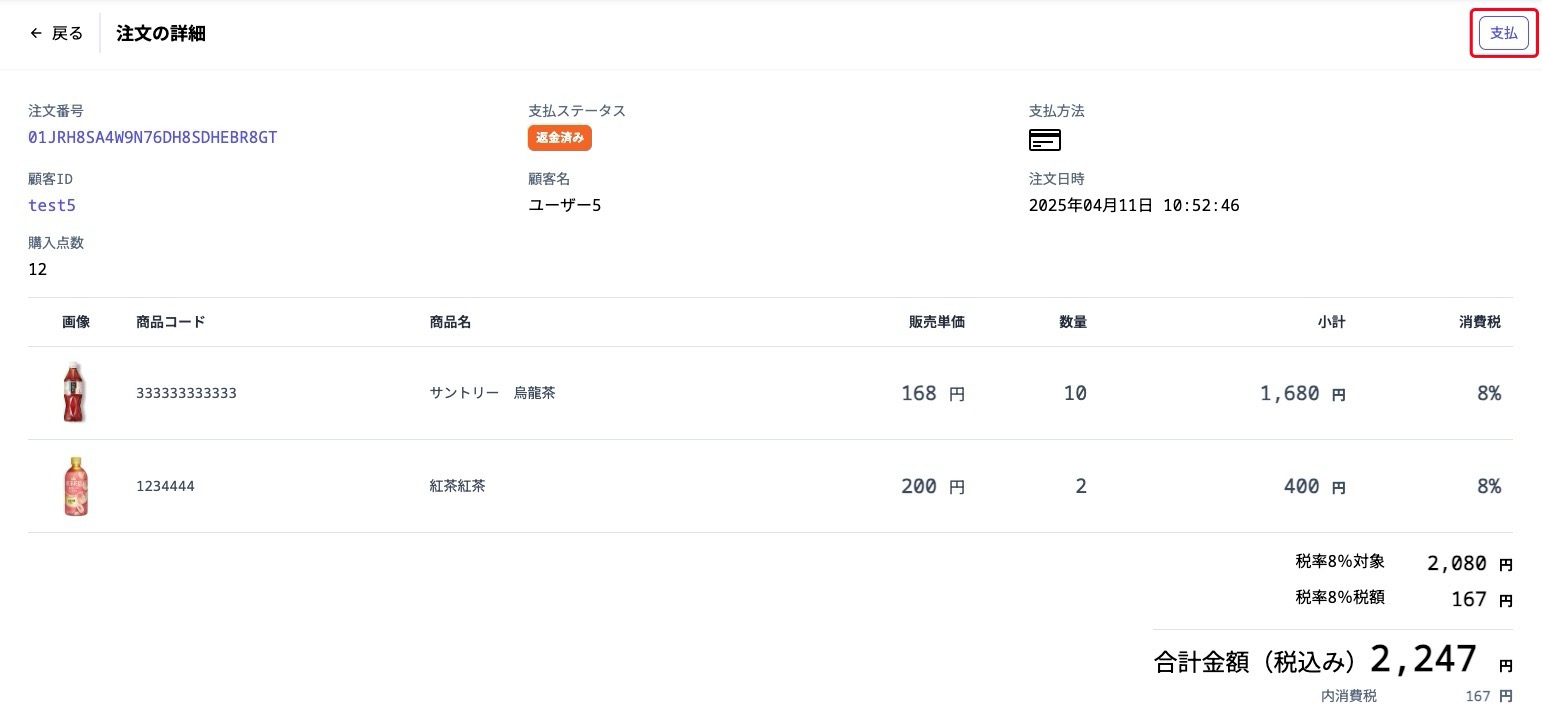Click the orange 返金済み status badge
This screenshot has width=1542, height=714.
click(x=559, y=137)
